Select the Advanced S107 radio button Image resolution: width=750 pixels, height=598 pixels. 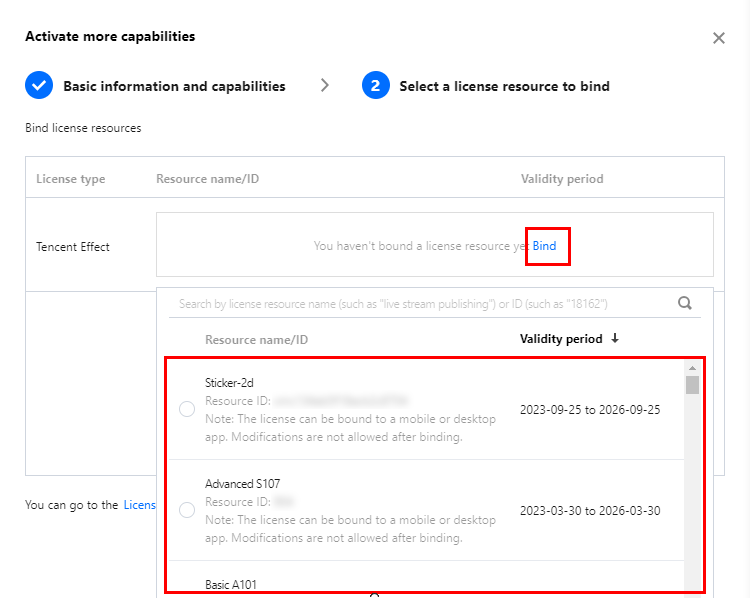[x=186, y=510]
